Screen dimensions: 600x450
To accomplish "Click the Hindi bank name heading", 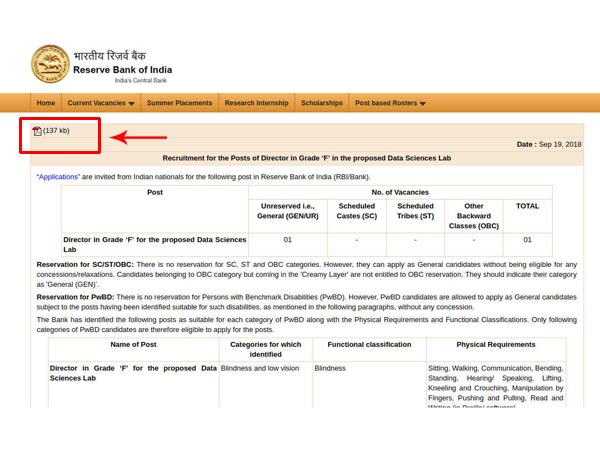I will click(x=110, y=56).
